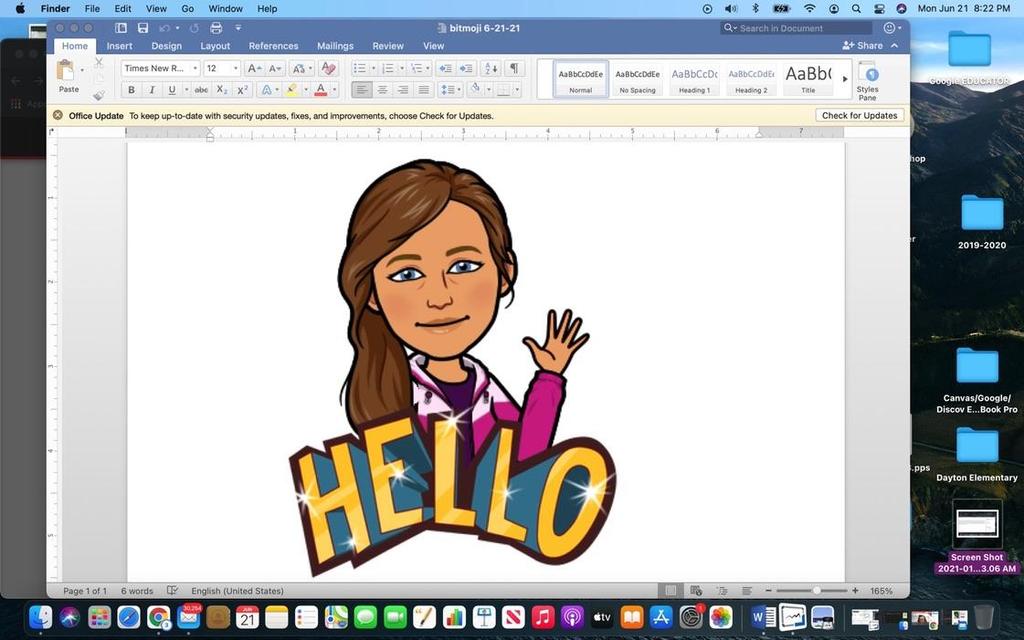Click the Text Highlight marker icon
This screenshot has width=1024, height=640.
291,89
